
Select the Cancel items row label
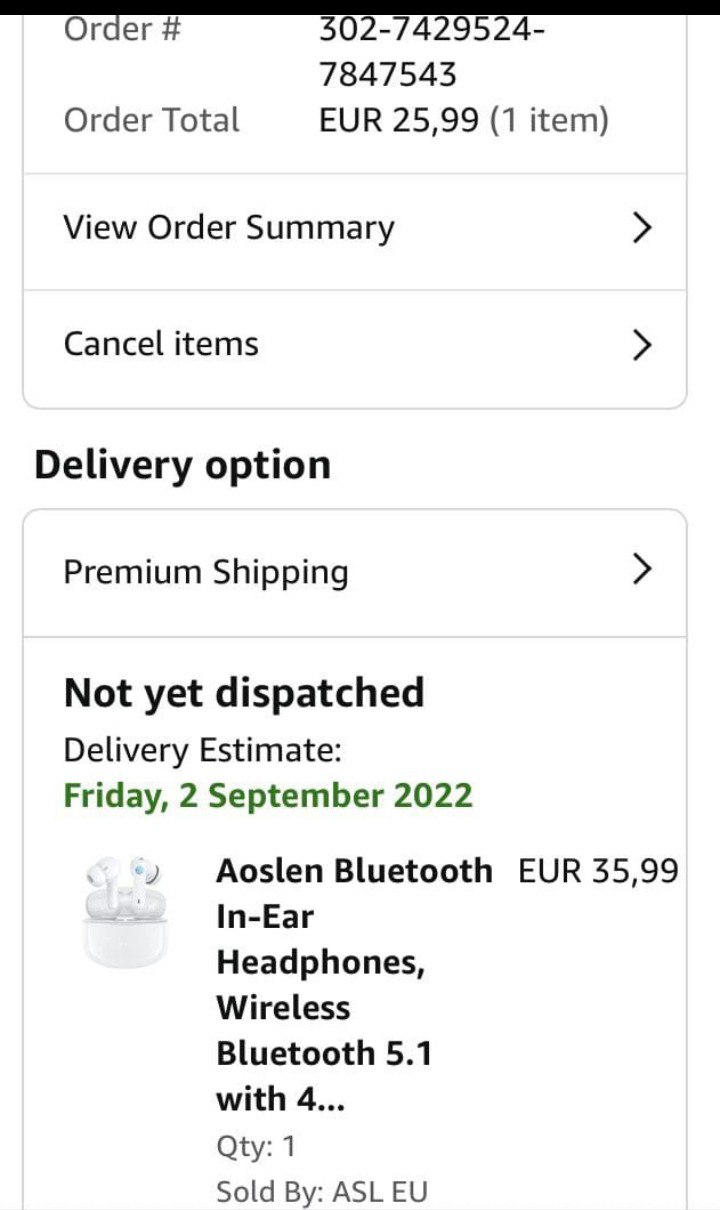point(161,344)
